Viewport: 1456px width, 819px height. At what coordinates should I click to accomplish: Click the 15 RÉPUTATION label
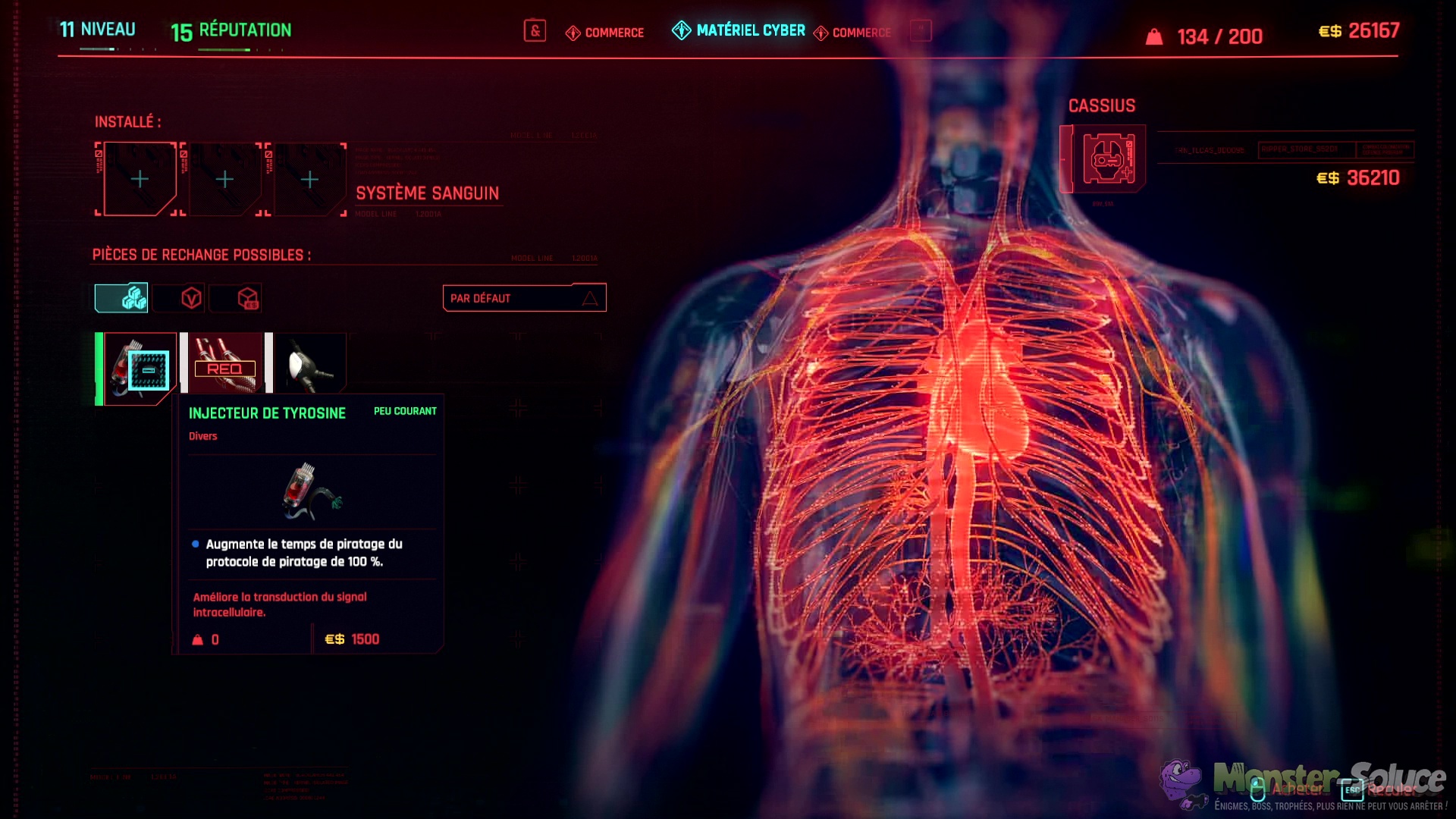231,31
